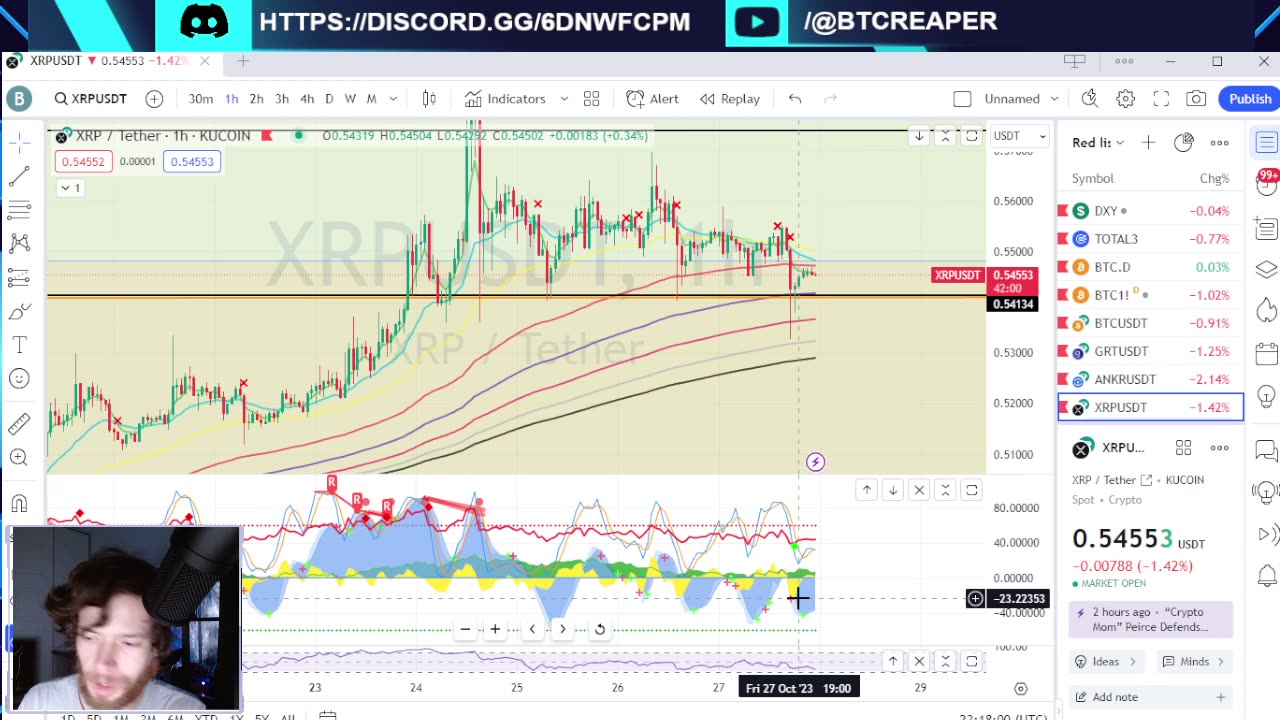Screen dimensions: 1280x720
Task: Select the text annotation tool
Action: point(19,345)
